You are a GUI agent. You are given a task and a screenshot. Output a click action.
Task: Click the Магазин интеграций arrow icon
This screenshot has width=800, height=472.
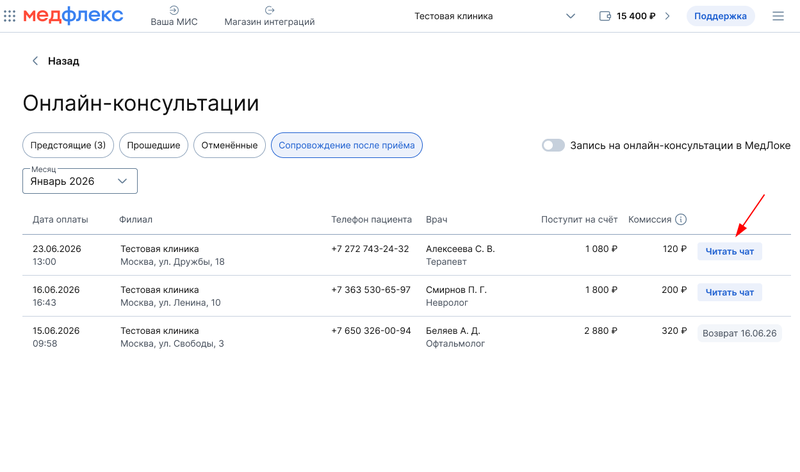tap(269, 10)
